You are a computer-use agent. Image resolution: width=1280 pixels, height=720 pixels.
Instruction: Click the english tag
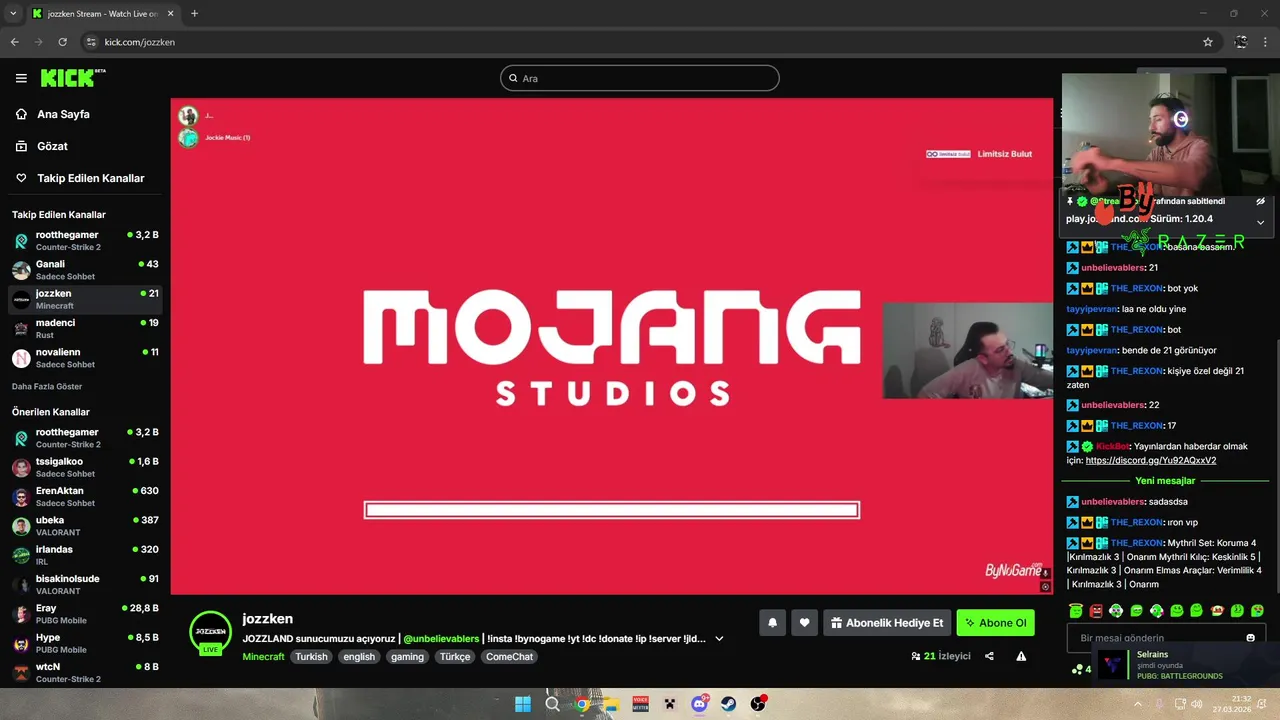(359, 657)
